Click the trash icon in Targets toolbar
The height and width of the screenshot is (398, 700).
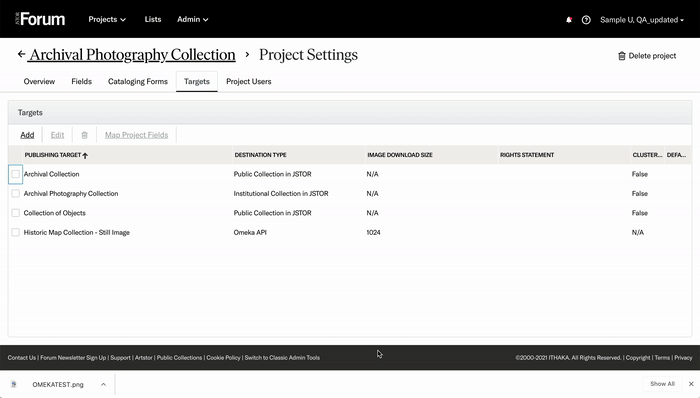pos(84,135)
